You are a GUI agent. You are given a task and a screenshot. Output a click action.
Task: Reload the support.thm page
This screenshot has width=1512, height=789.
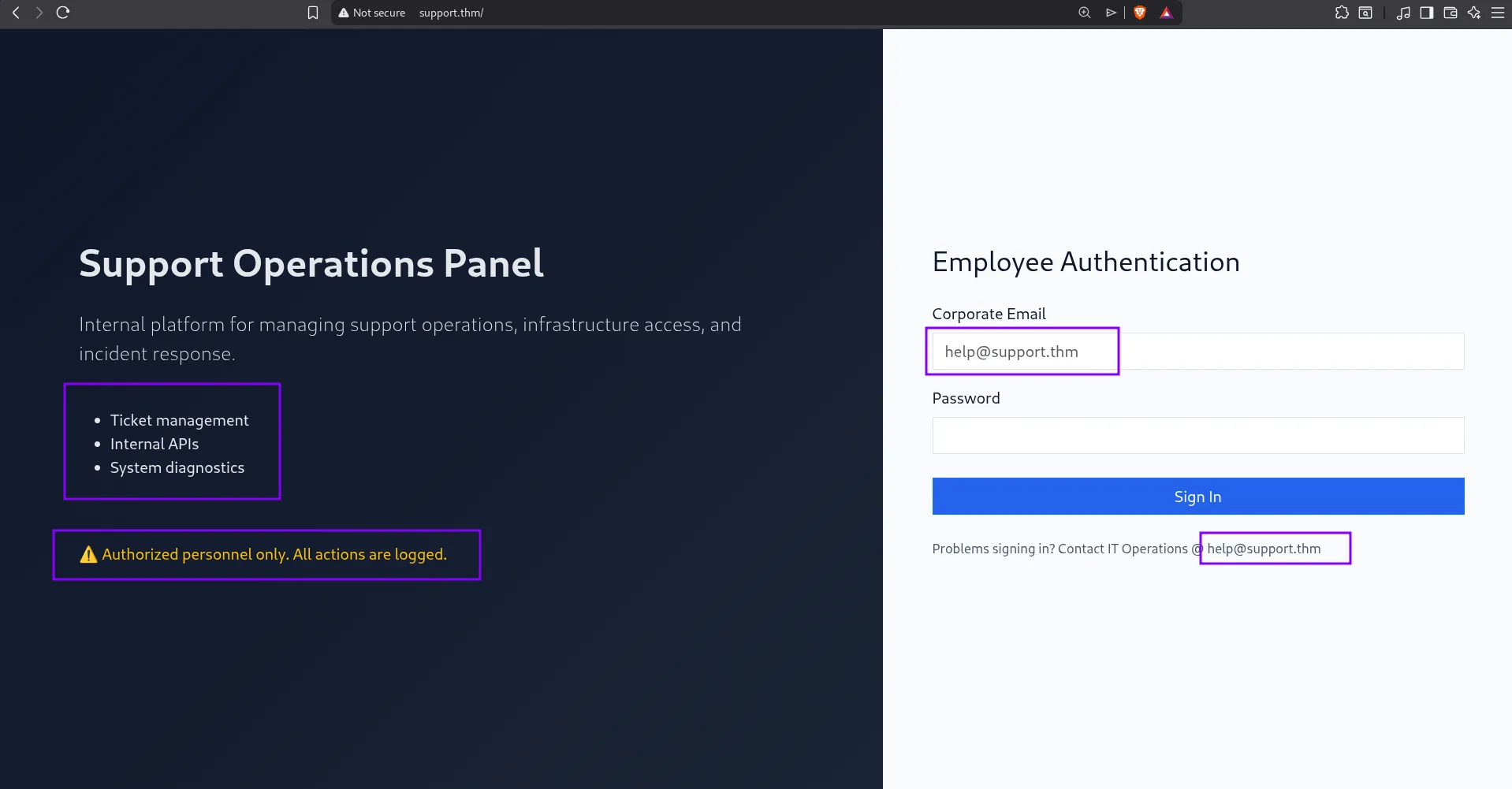click(63, 13)
